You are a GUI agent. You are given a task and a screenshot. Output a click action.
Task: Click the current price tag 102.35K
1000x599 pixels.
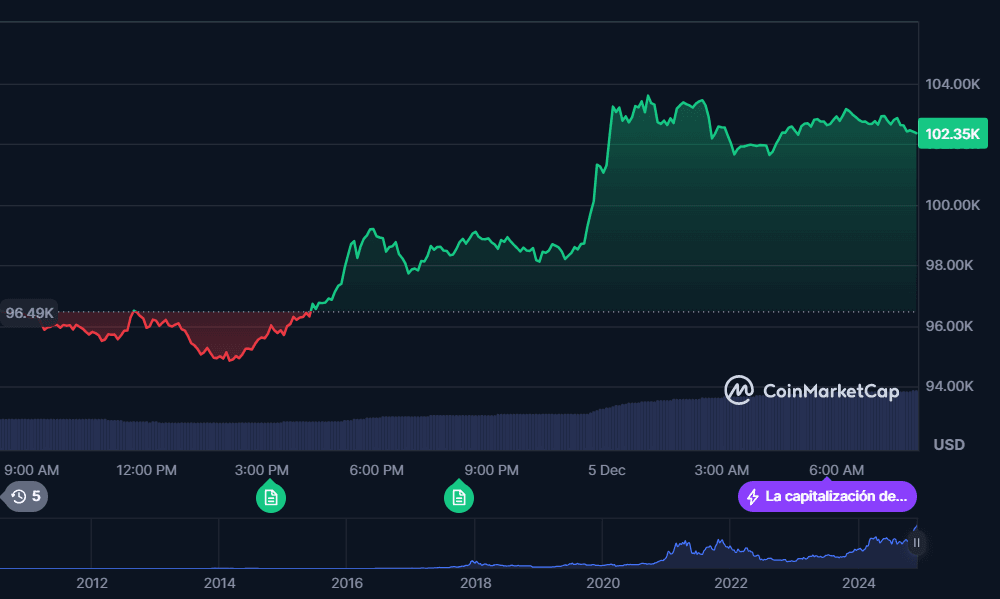coord(953,134)
